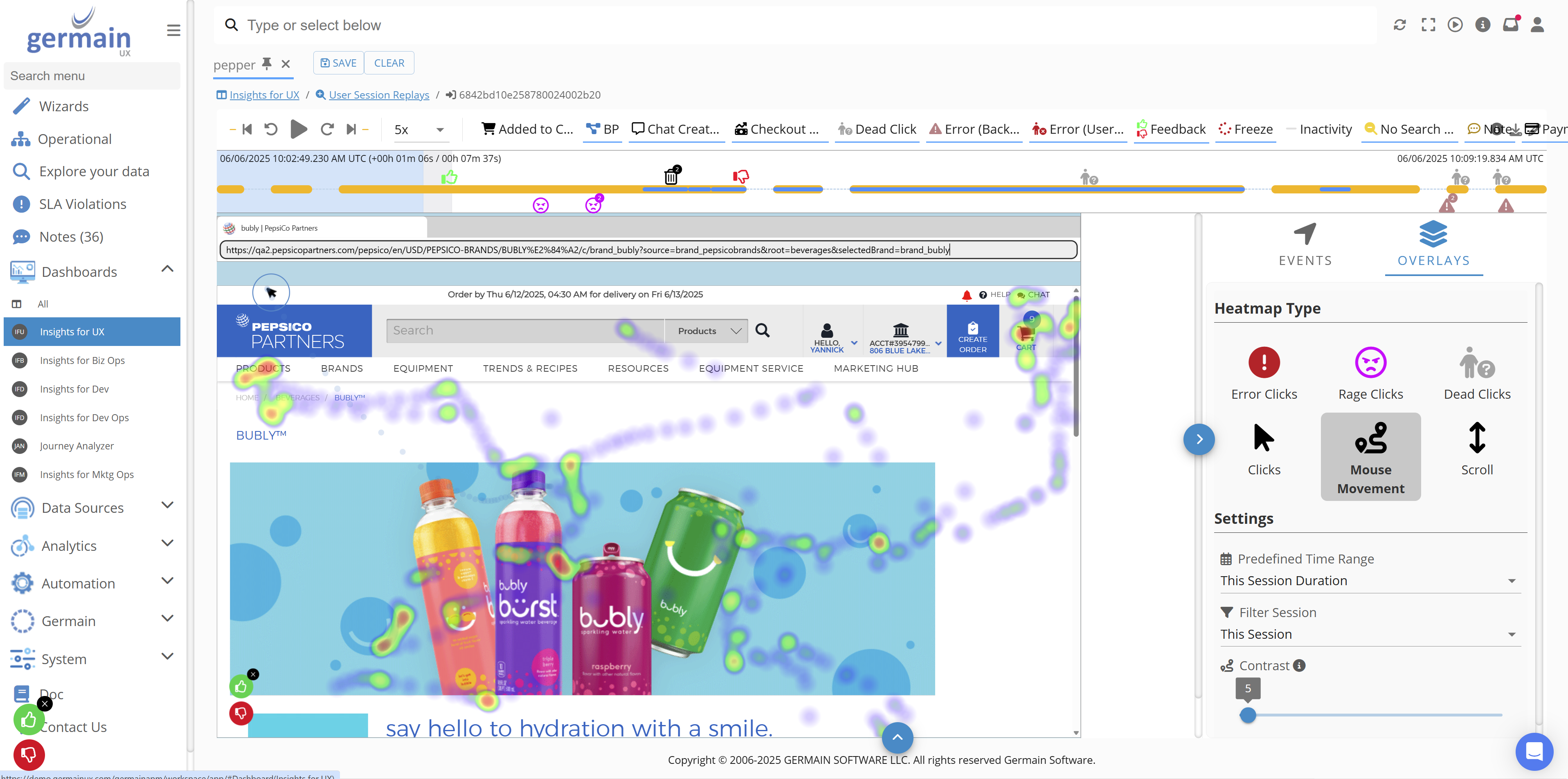This screenshot has width=1568, height=779.
Task: Toggle Feedback event filter
Action: click(x=1170, y=129)
